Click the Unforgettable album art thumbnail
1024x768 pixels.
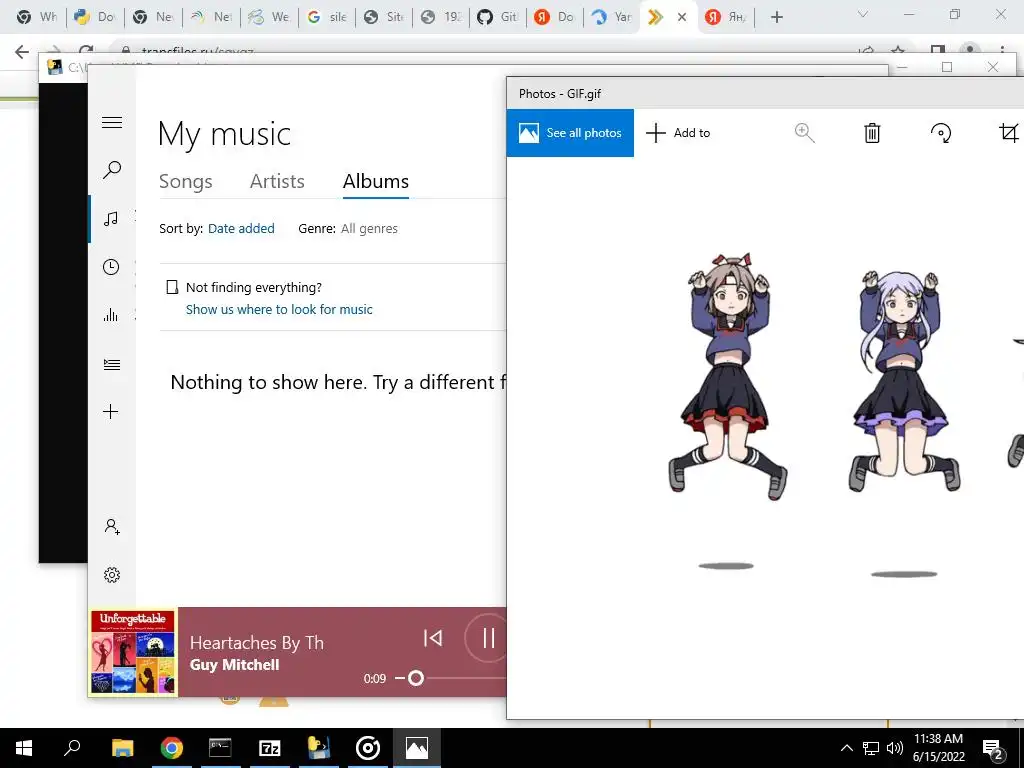(x=133, y=652)
